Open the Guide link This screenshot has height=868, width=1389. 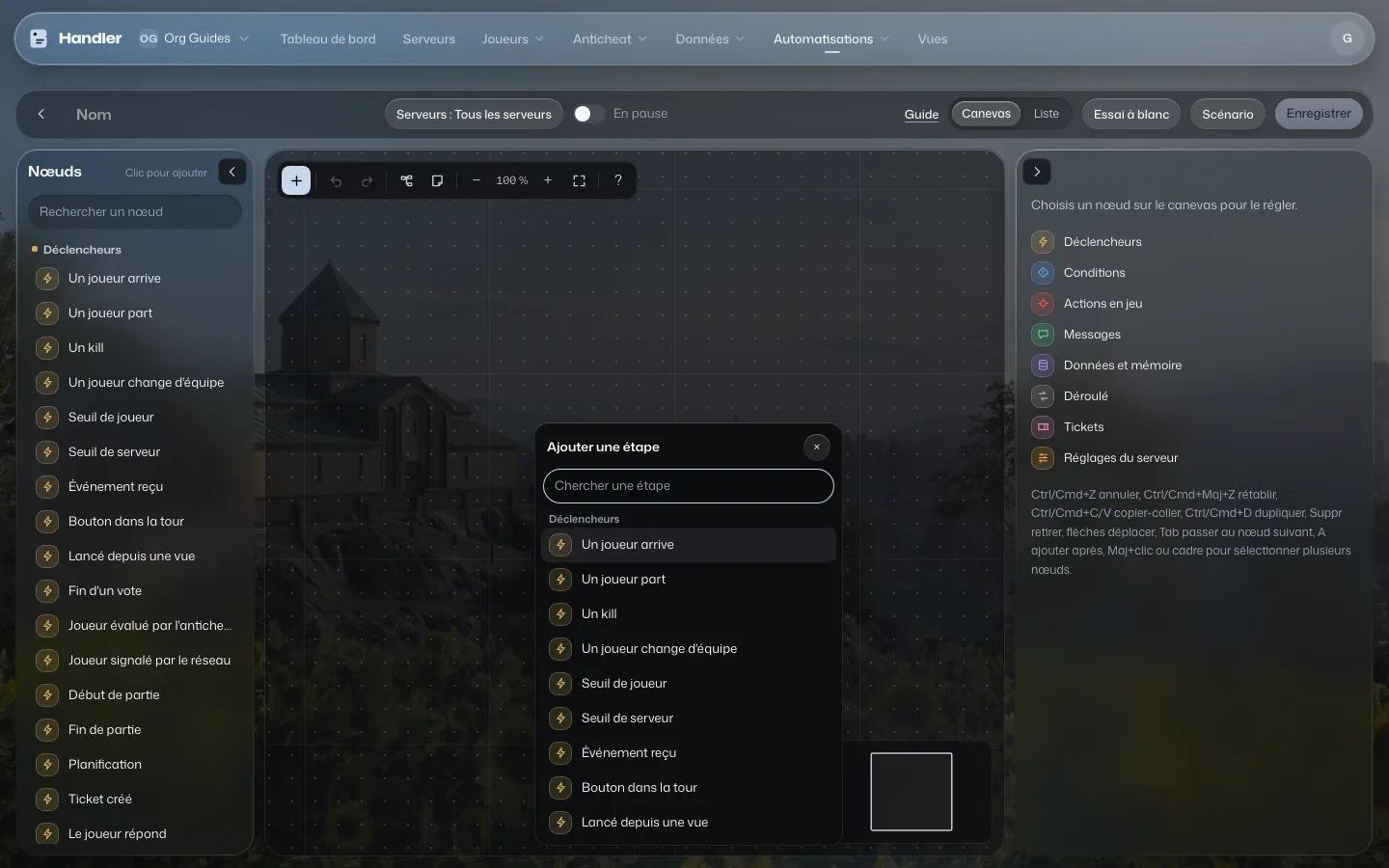921,114
